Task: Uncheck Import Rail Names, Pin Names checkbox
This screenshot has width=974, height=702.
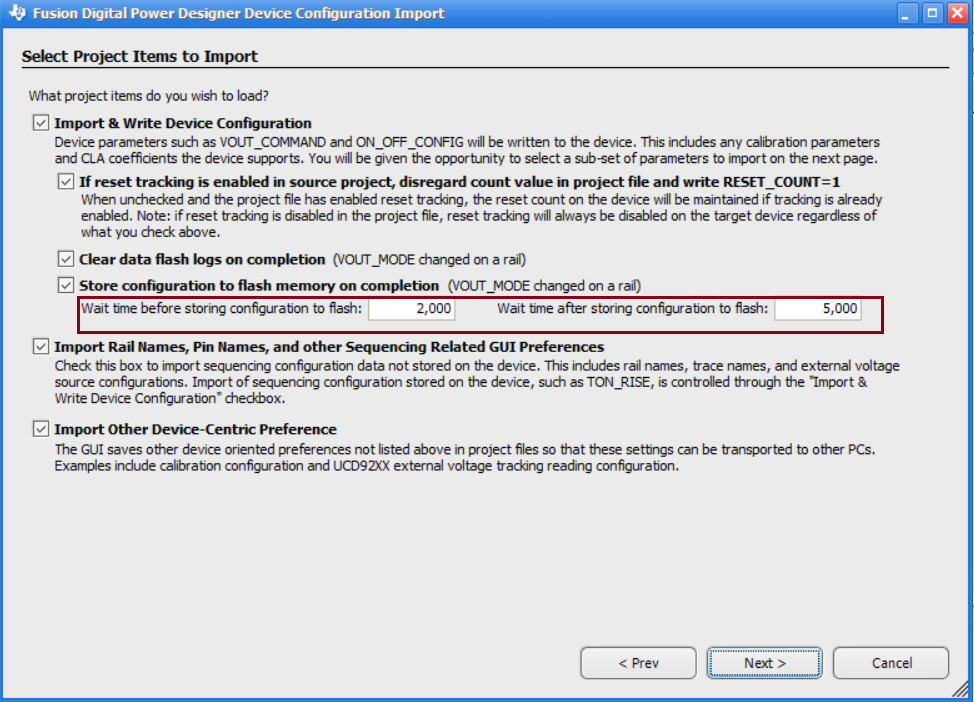Action: (x=41, y=346)
